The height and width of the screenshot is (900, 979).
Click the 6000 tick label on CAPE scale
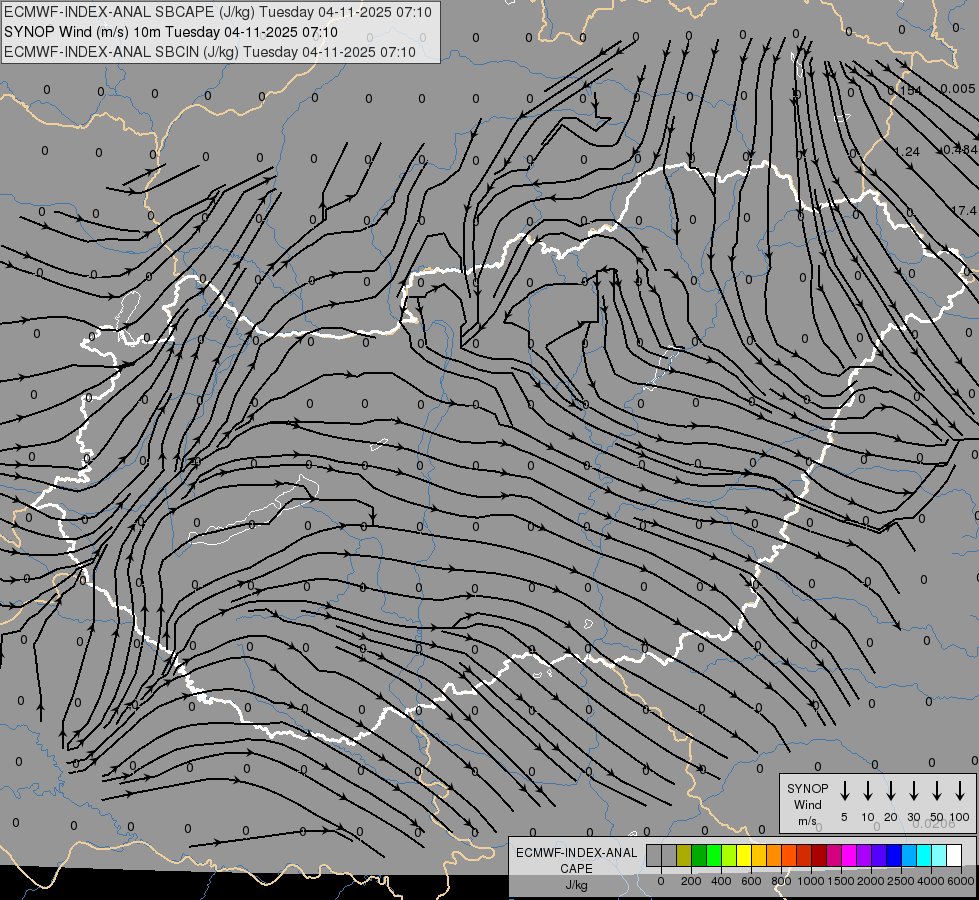(x=962, y=881)
